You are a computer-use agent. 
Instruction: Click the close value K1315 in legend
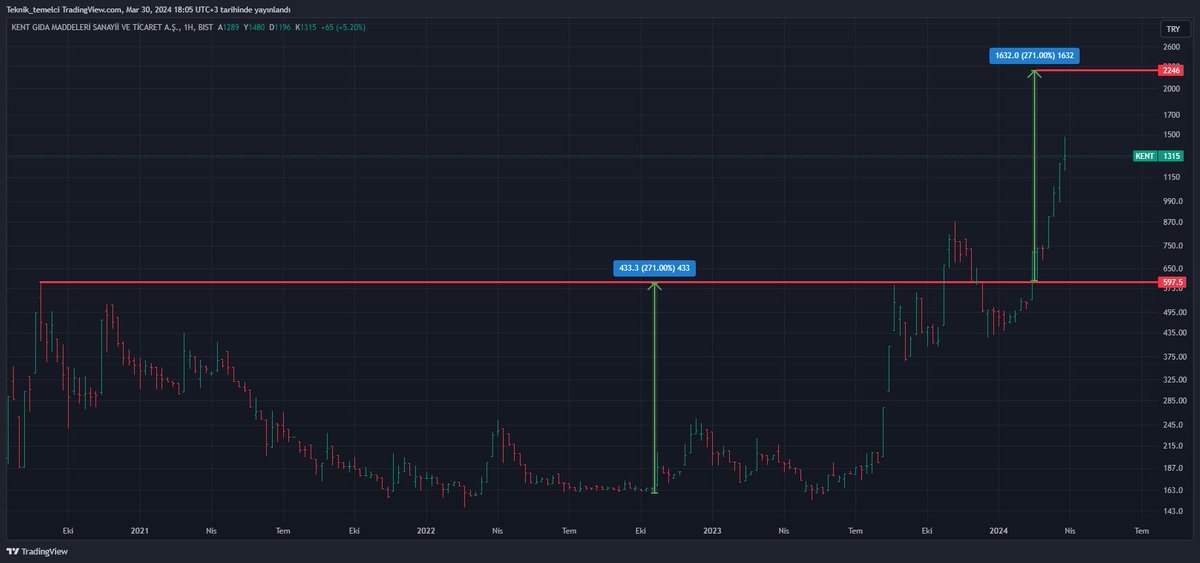(x=306, y=27)
